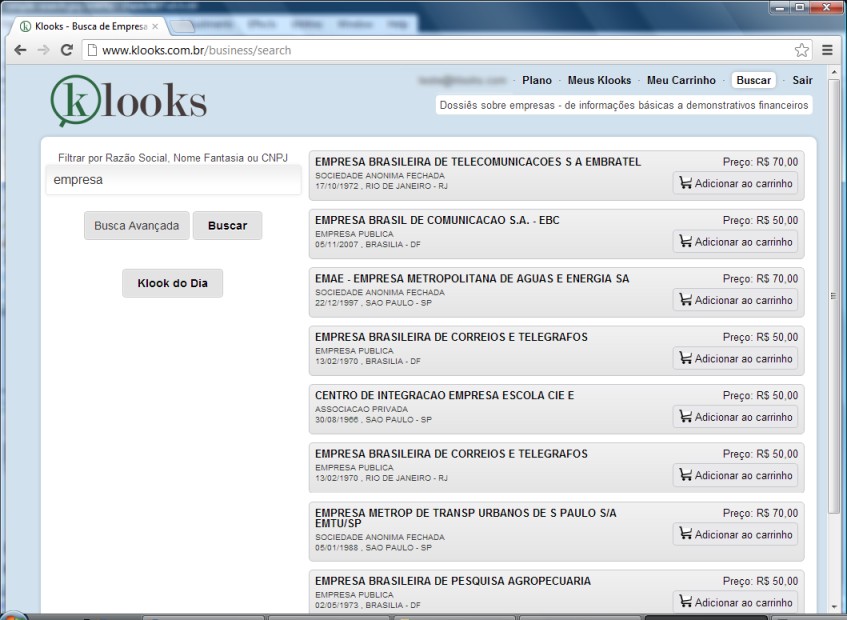This screenshot has width=847, height=620.
Task: Click the Klooks logo
Action: pyautogui.click(x=128, y=101)
